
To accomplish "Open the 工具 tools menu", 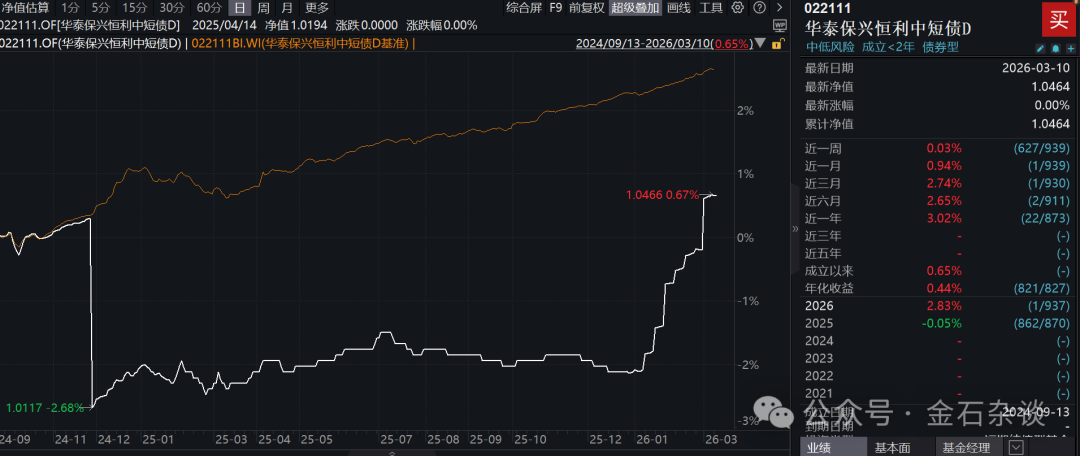I will [711, 8].
